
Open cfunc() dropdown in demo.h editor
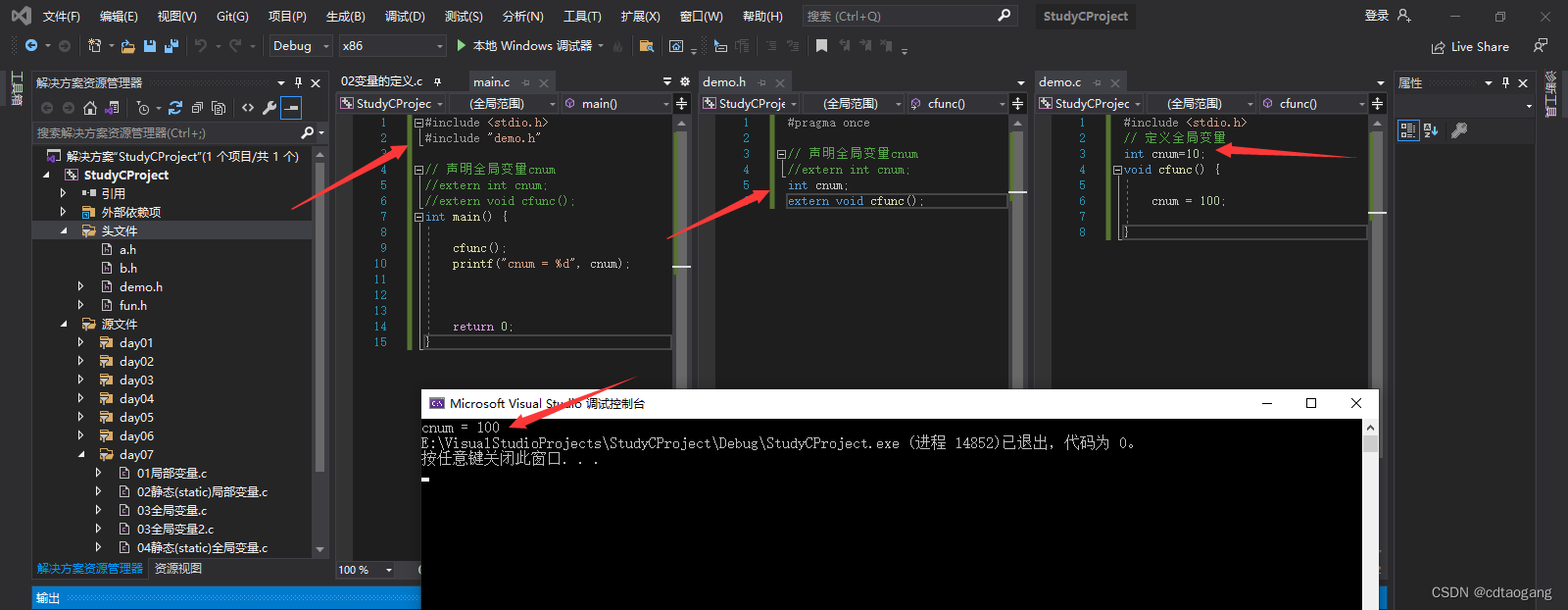957,103
